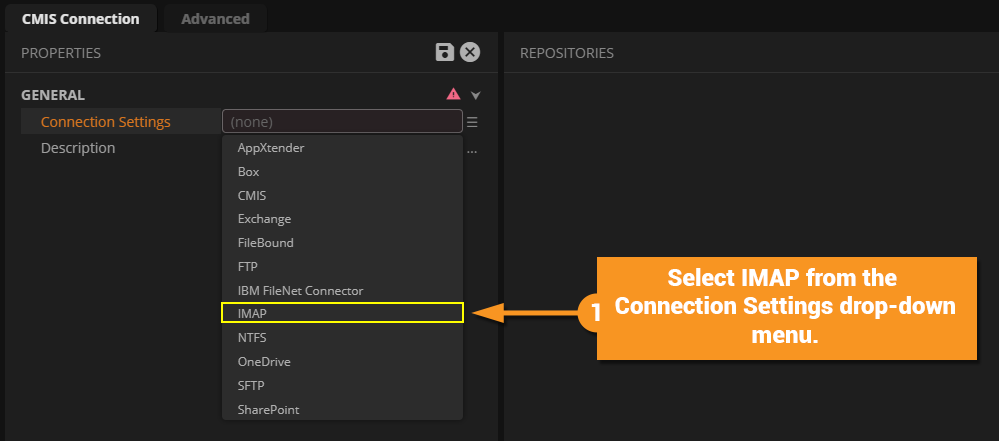The image size is (999, 441).
Task: Collapse the General section chevron
Action: [x=476, y=95]
